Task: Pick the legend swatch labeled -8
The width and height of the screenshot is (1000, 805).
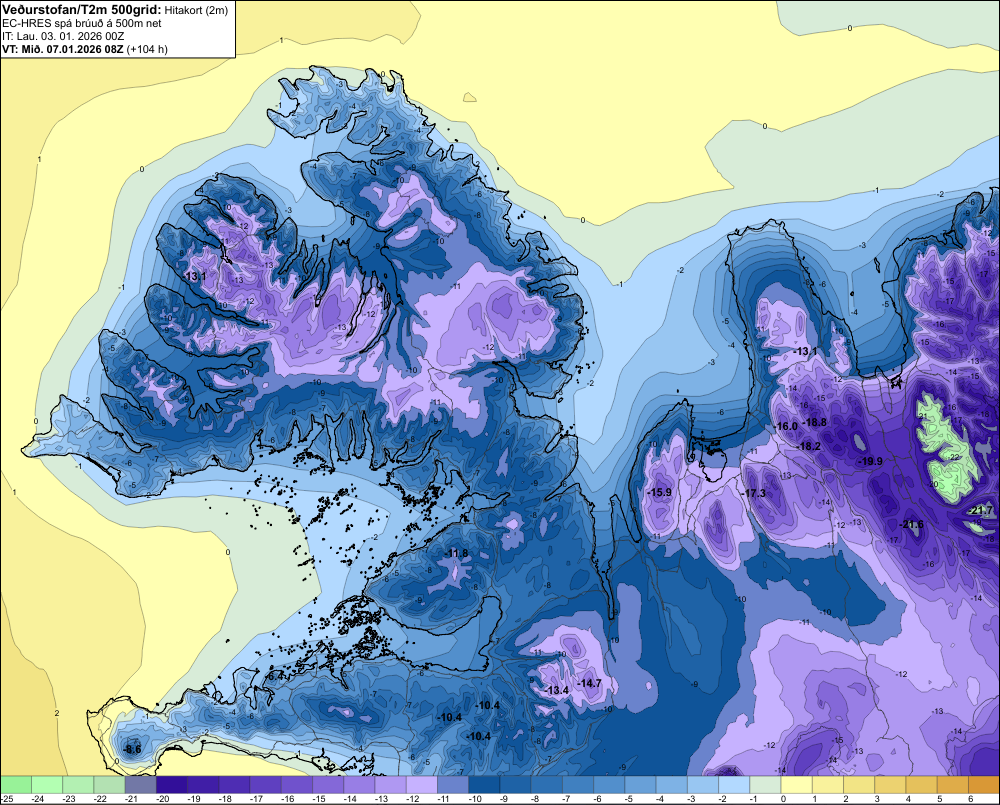Action: pyautogui.click(x=547, y=784)
